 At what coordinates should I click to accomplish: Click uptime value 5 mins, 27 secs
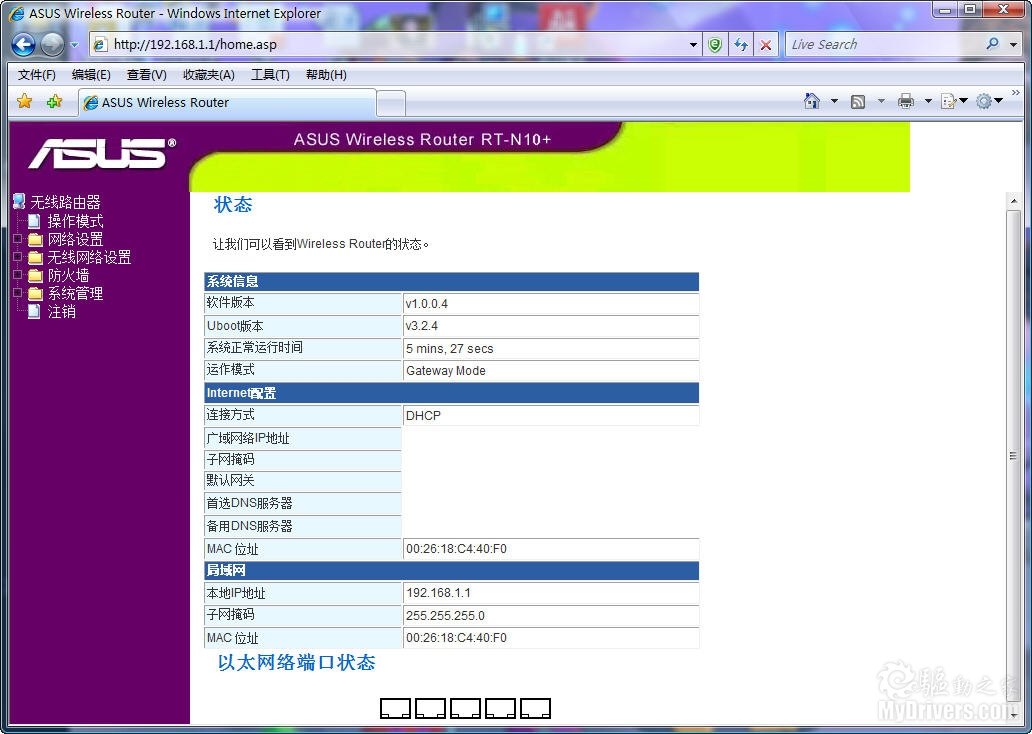(450, 349)
